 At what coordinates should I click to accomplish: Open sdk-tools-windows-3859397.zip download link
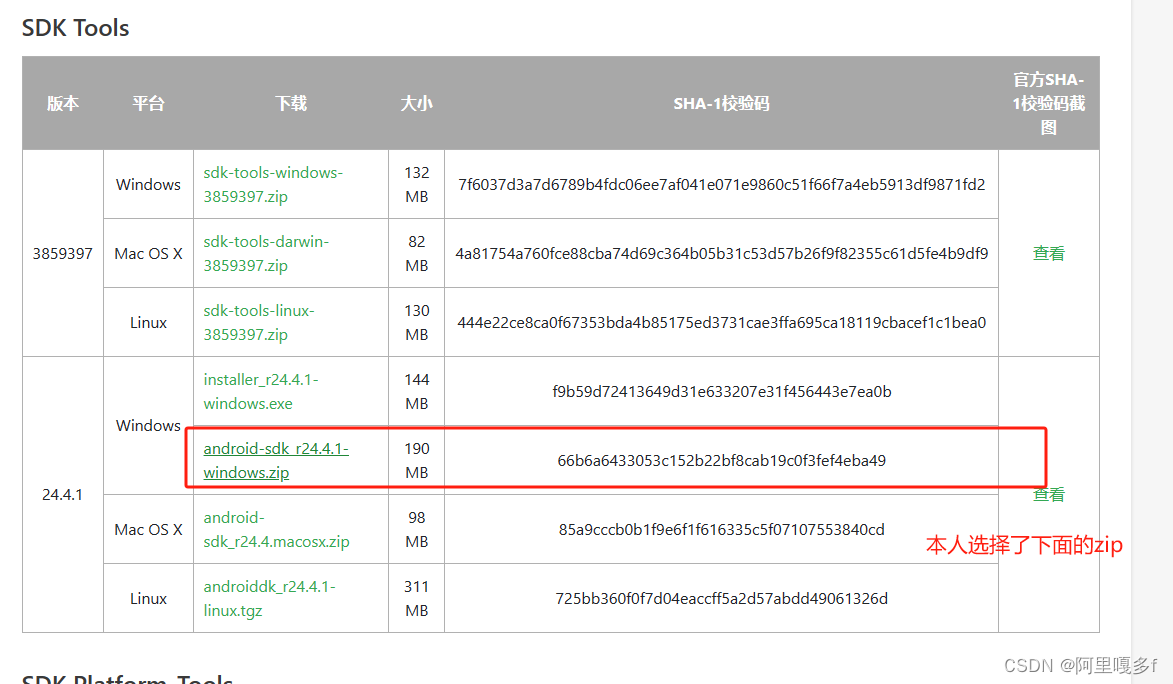click(x=273, y=184)
